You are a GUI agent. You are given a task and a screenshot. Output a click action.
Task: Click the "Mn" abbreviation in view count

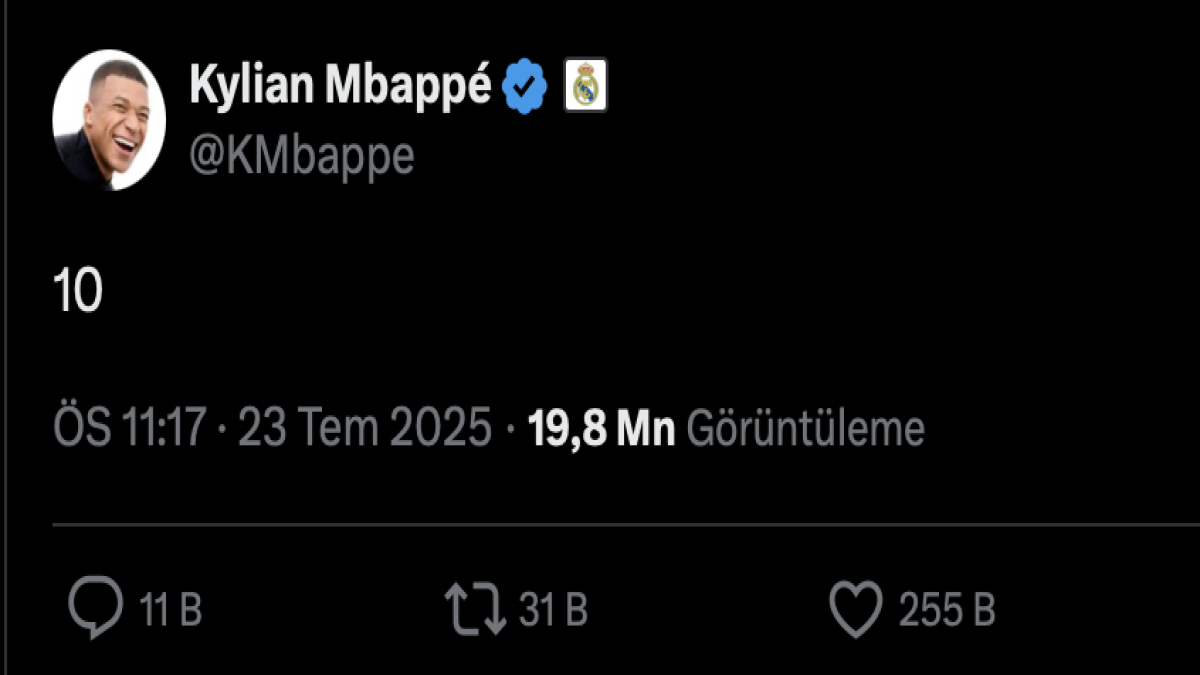point(645,430)
